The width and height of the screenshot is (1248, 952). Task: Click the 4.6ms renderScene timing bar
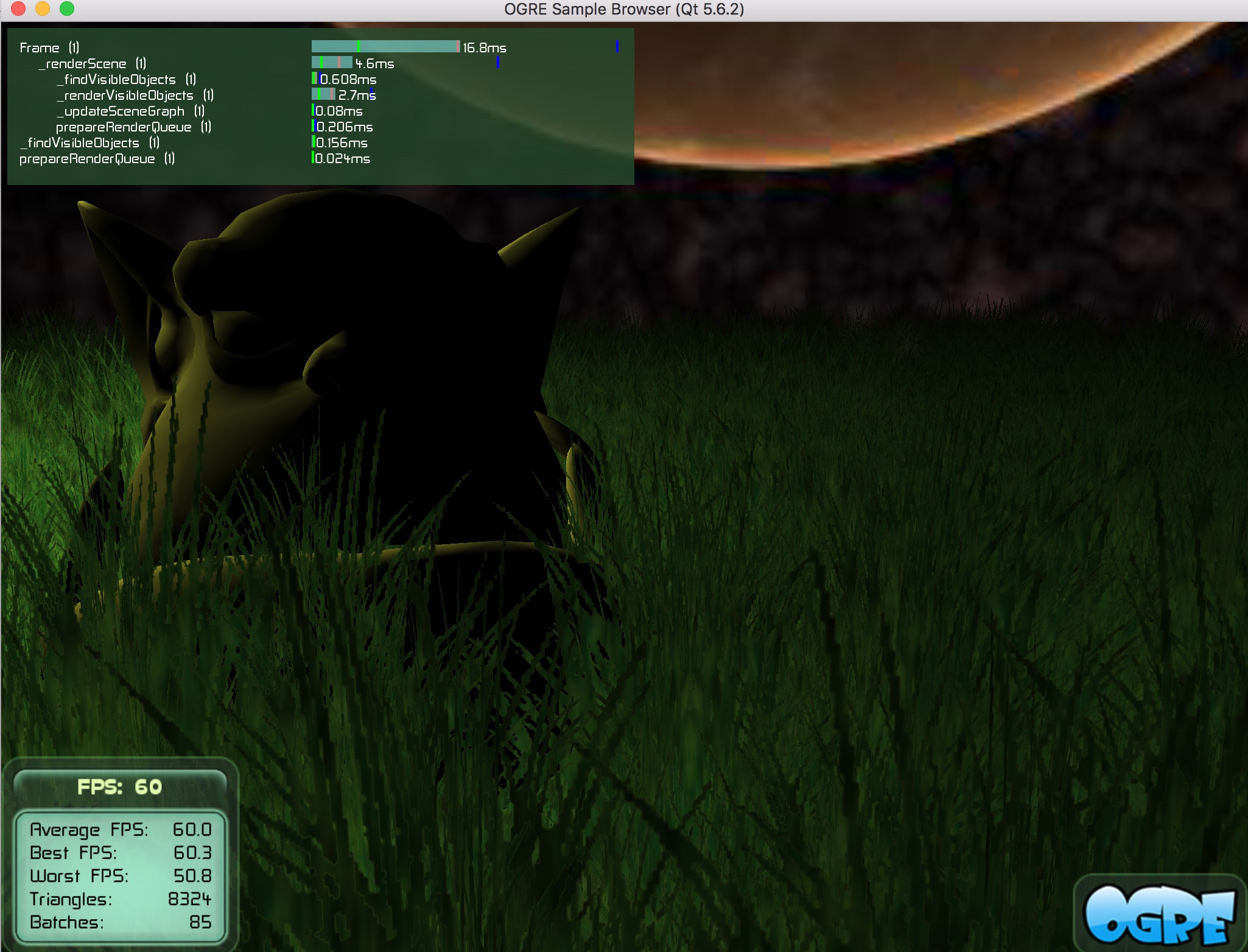click(332, 63)
